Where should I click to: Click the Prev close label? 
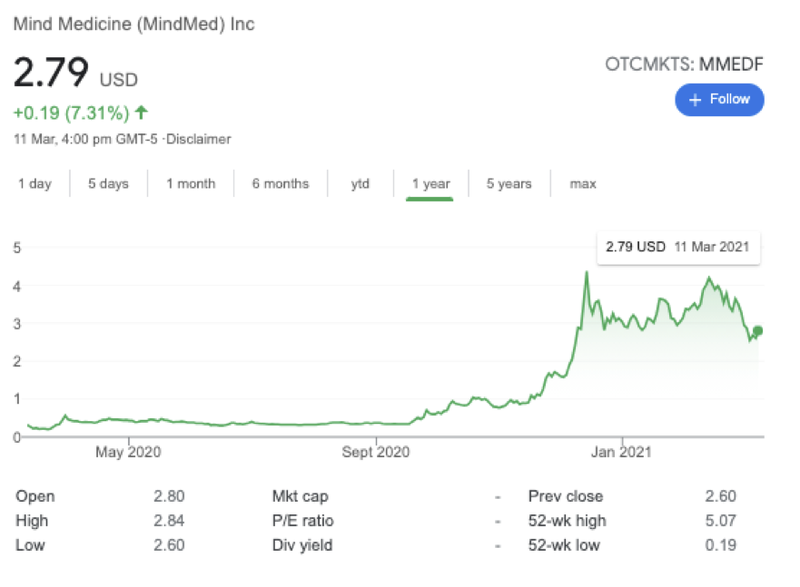[565, 496]
